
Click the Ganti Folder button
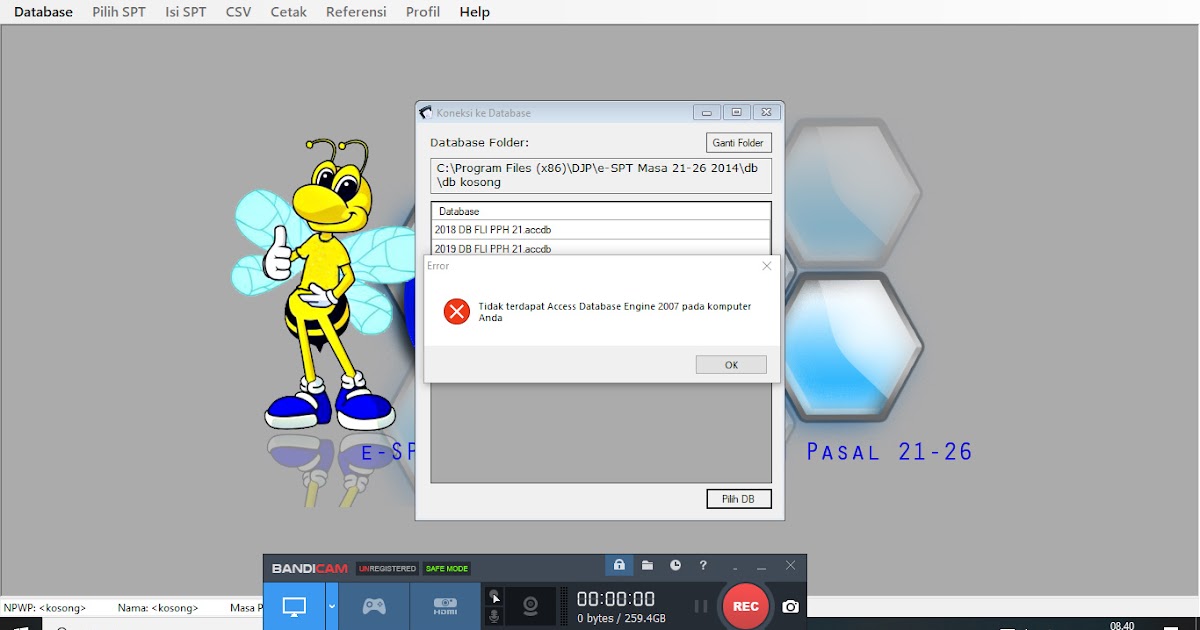click(738, 143)
